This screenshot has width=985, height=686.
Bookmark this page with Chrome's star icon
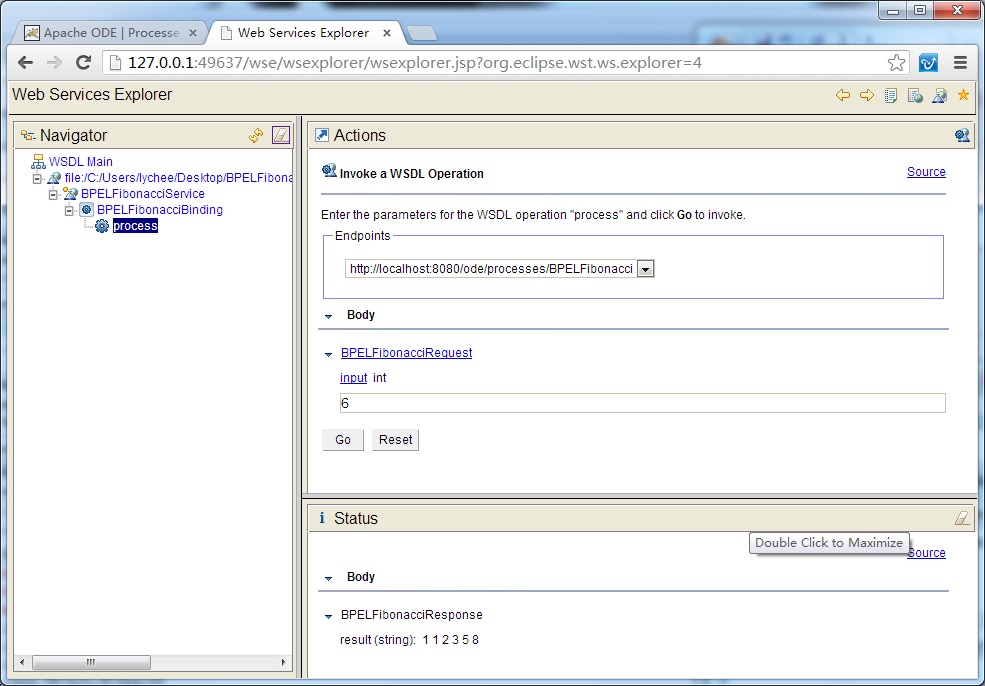(896, 62)
